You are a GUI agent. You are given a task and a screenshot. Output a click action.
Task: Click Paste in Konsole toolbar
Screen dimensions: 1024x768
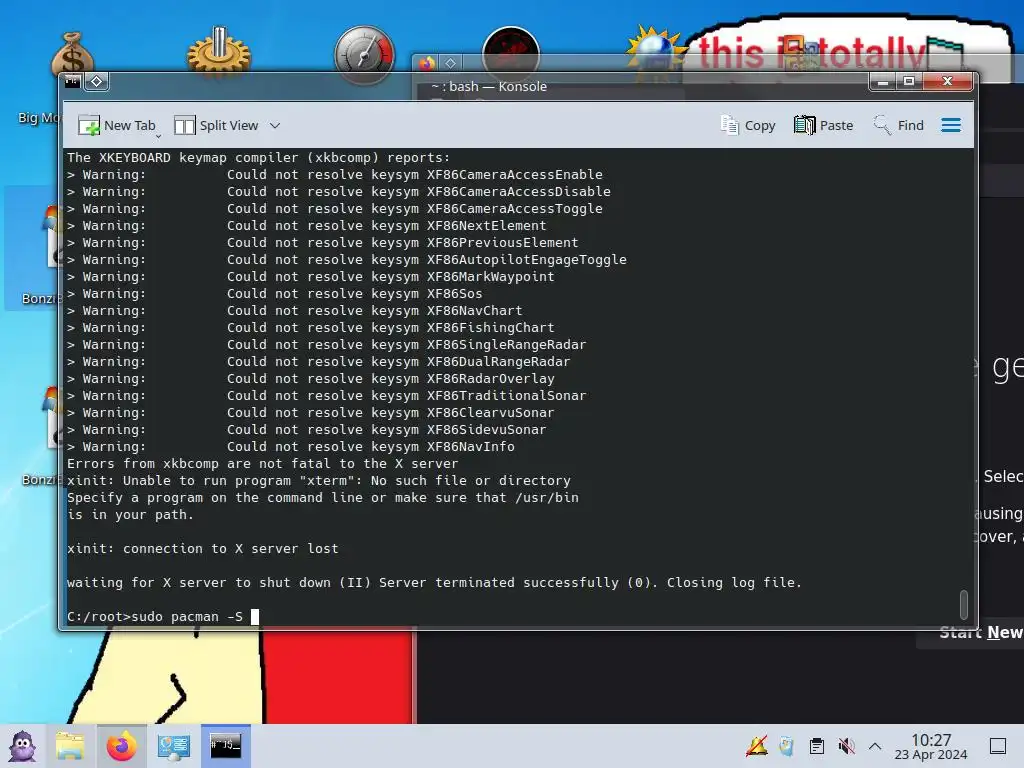[824, 125]
